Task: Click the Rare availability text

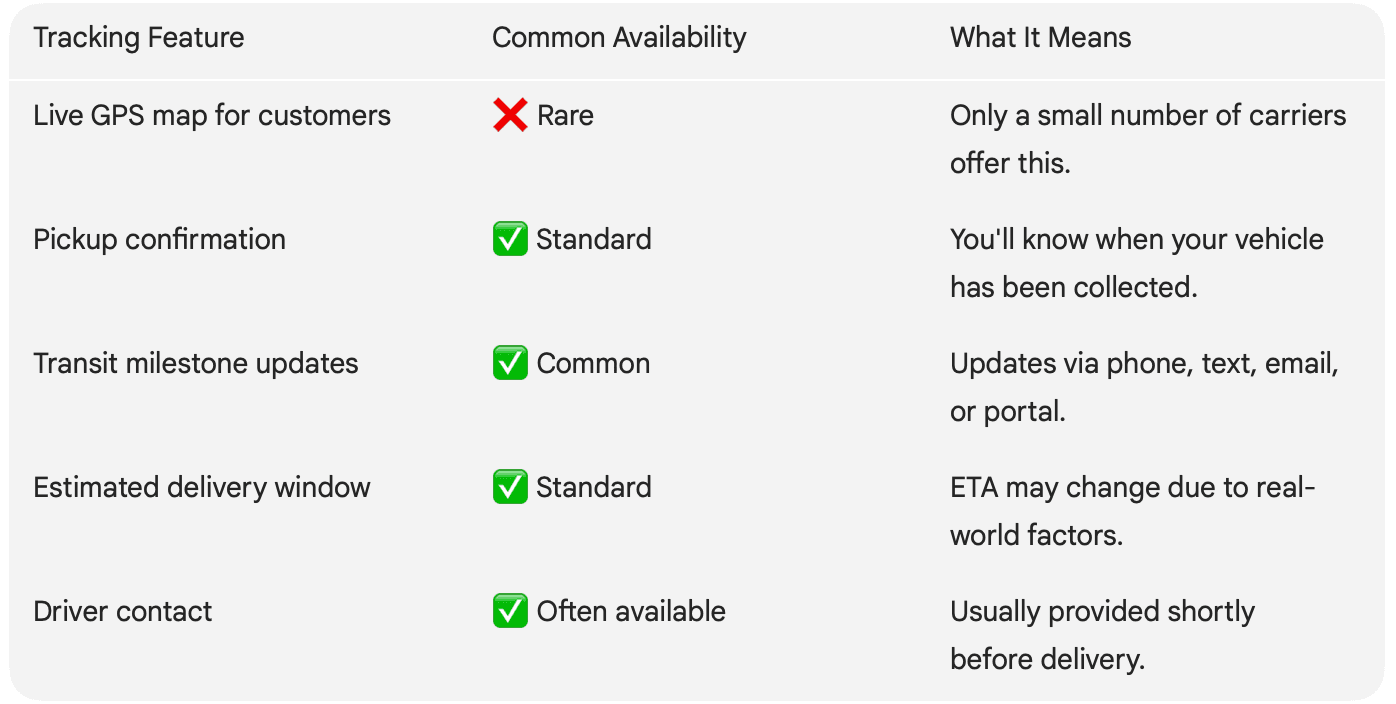Action: (x=565, y=116)
